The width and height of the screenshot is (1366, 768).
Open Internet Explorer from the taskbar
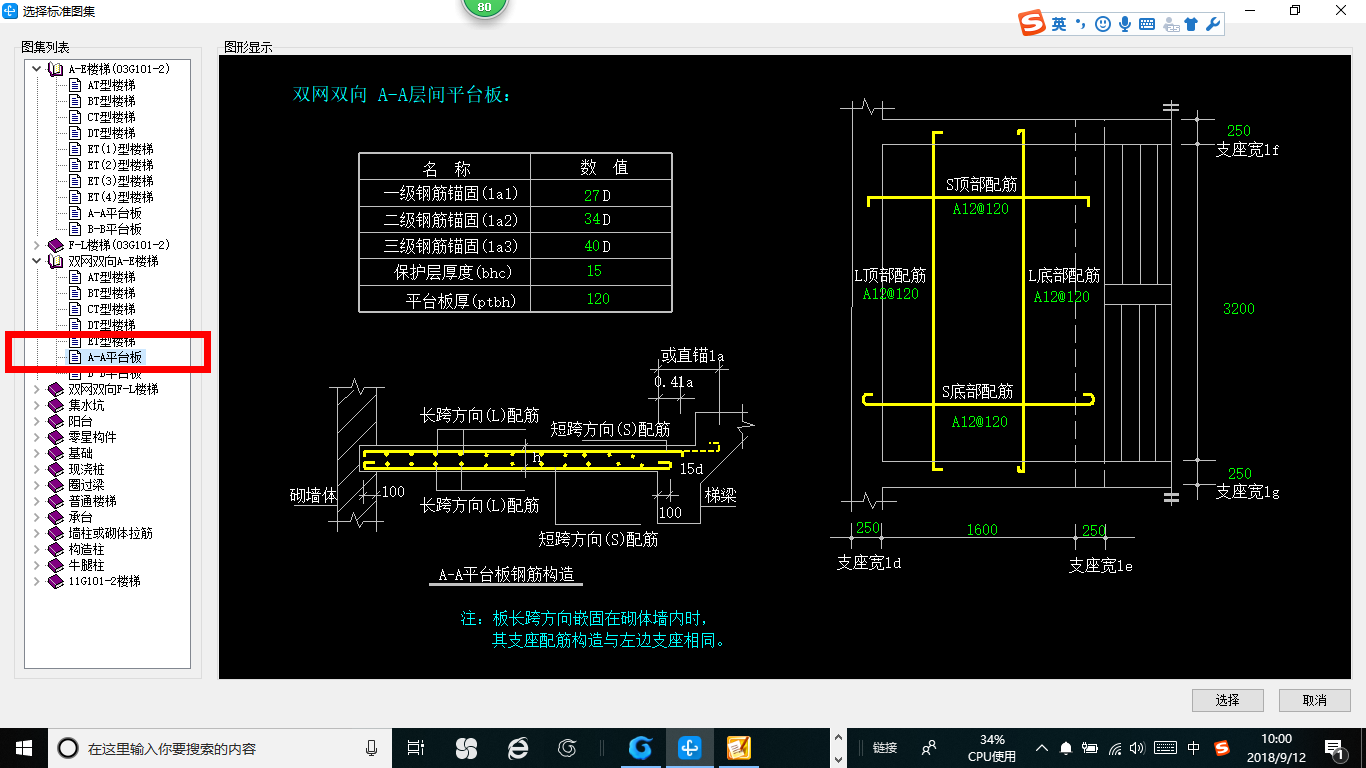point(517,748)
